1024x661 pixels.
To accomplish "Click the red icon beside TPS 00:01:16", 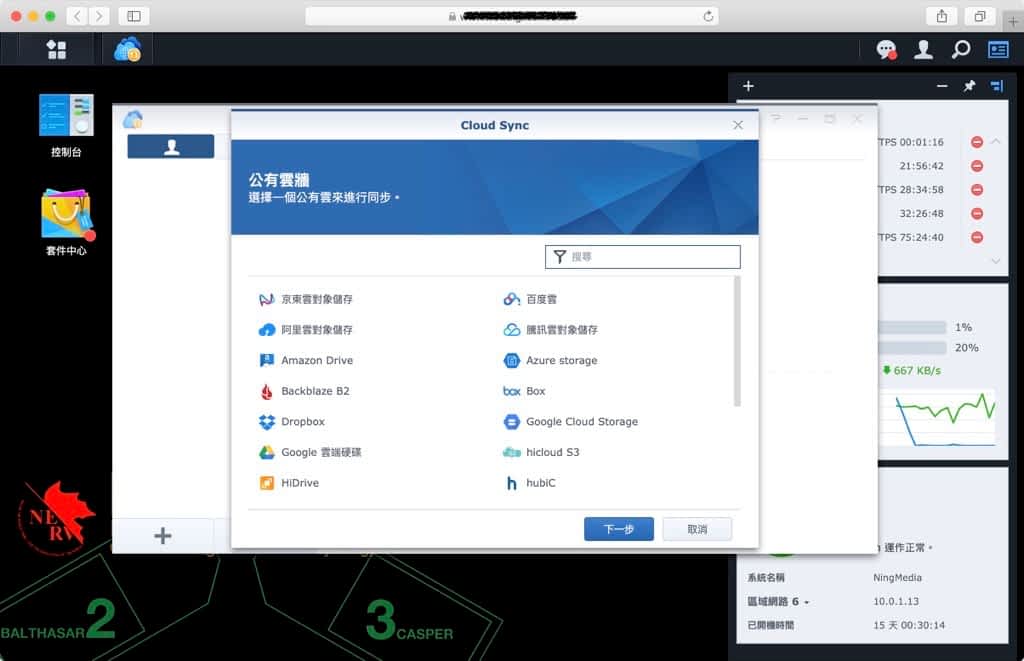I will pyautogui.click(x=977, y=142).
